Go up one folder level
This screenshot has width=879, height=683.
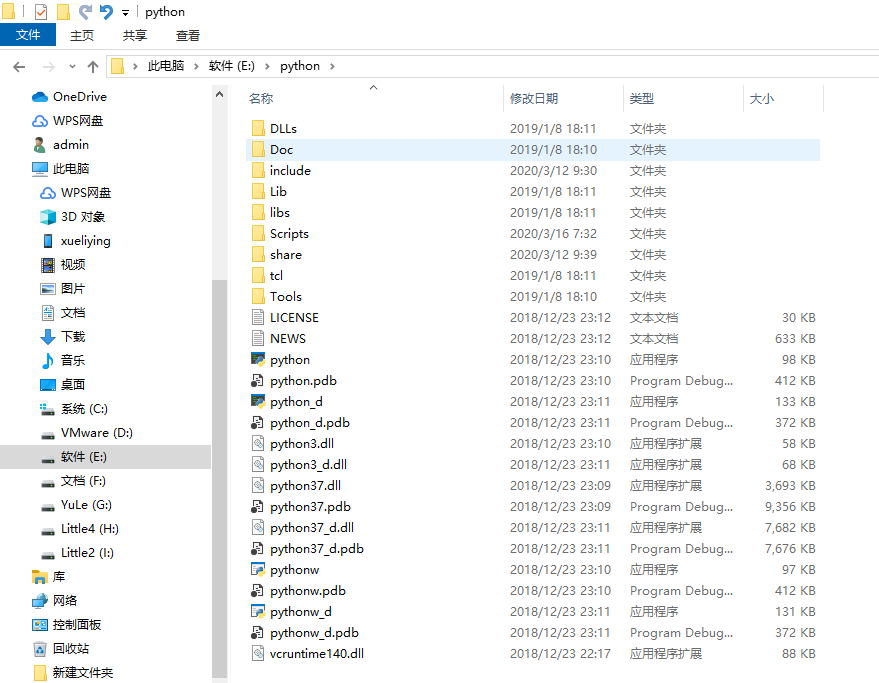(93, 67)
